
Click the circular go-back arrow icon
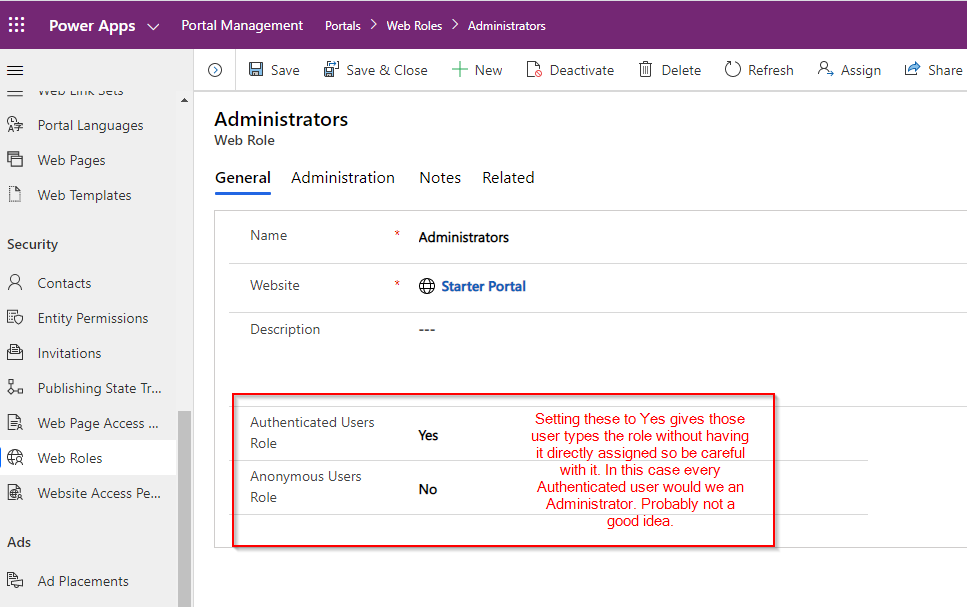tap(215, 70)
